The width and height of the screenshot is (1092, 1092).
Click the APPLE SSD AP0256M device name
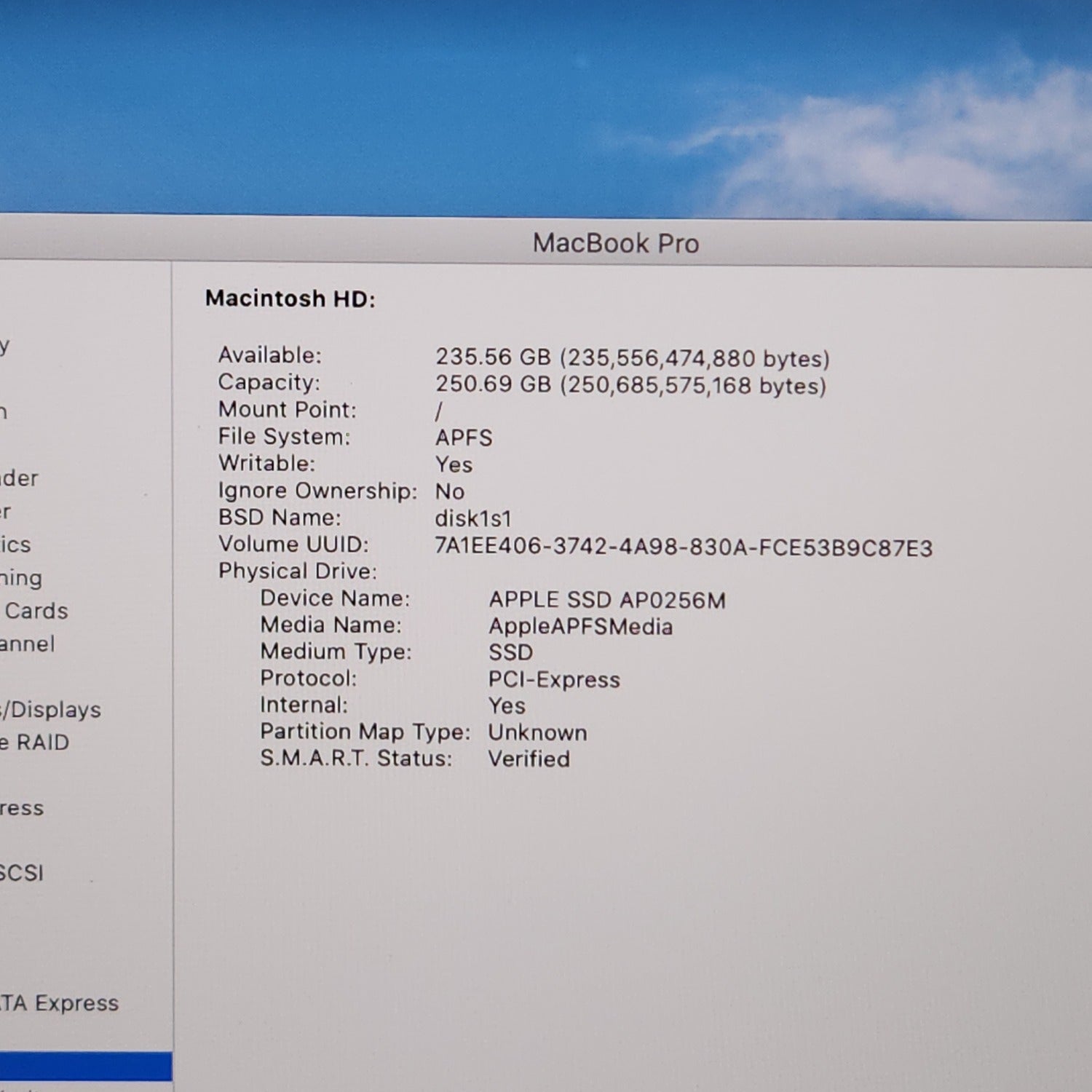coord(606,600)
